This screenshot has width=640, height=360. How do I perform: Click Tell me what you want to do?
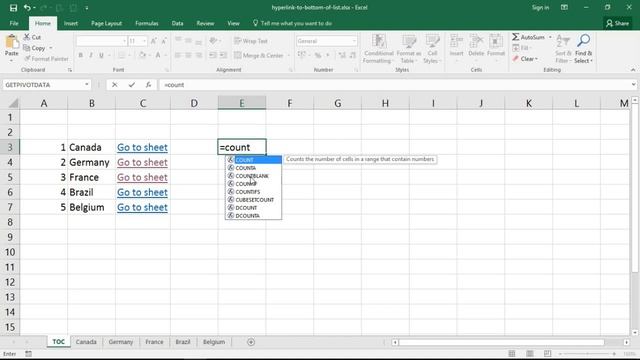pyautogui.click(x=292, y=23)
